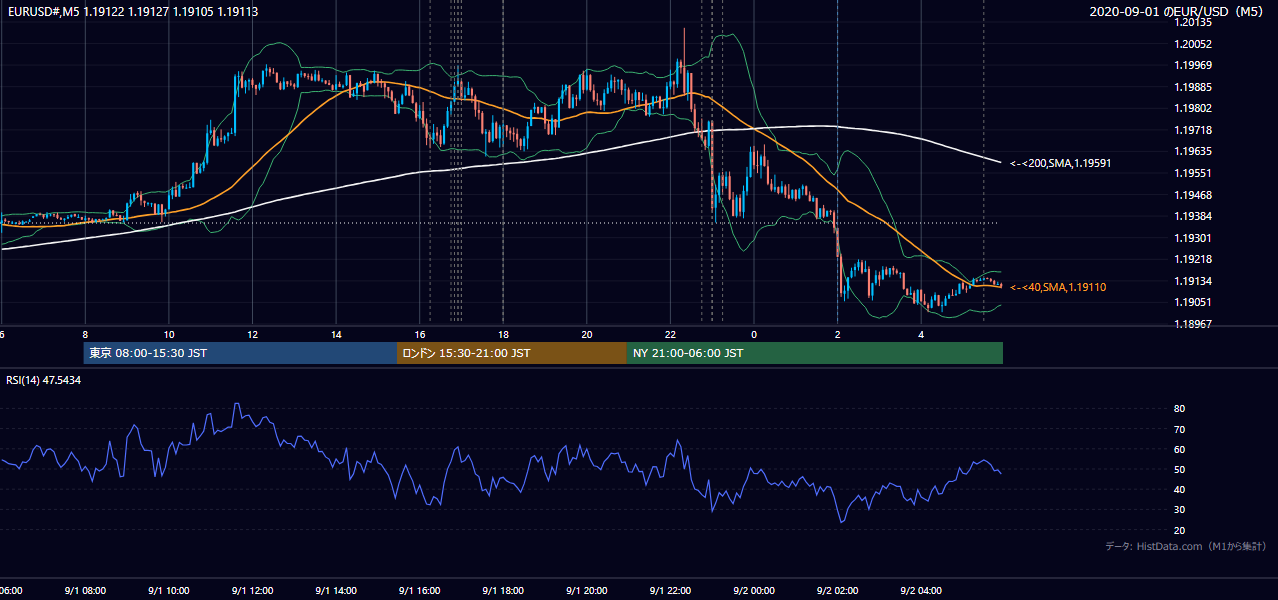Click the HistData.com data source credit

tap(1186, 546)
